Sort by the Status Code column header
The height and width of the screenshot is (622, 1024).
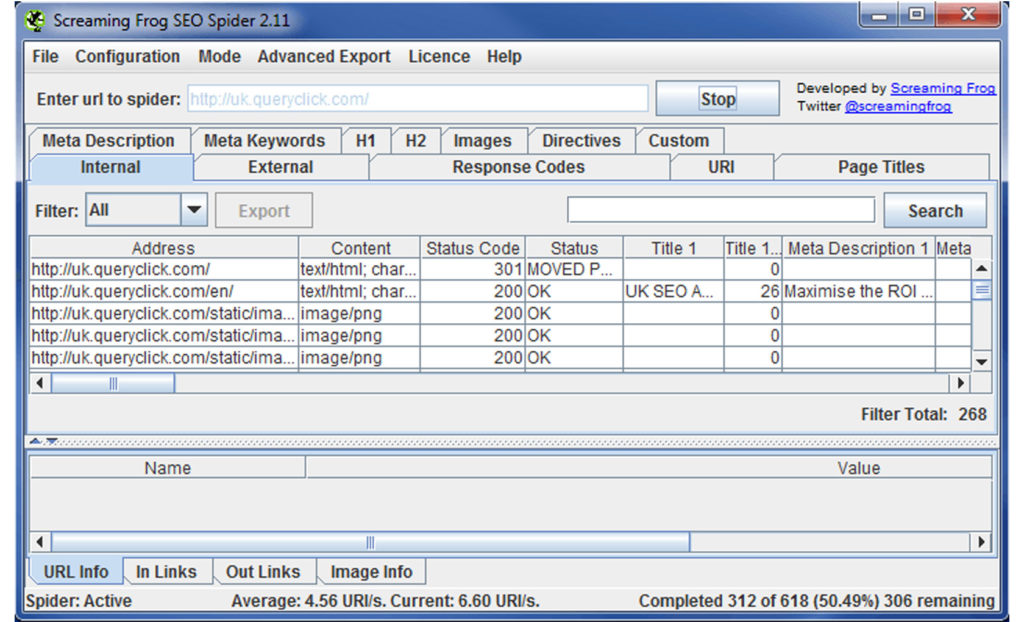point(473,248)
